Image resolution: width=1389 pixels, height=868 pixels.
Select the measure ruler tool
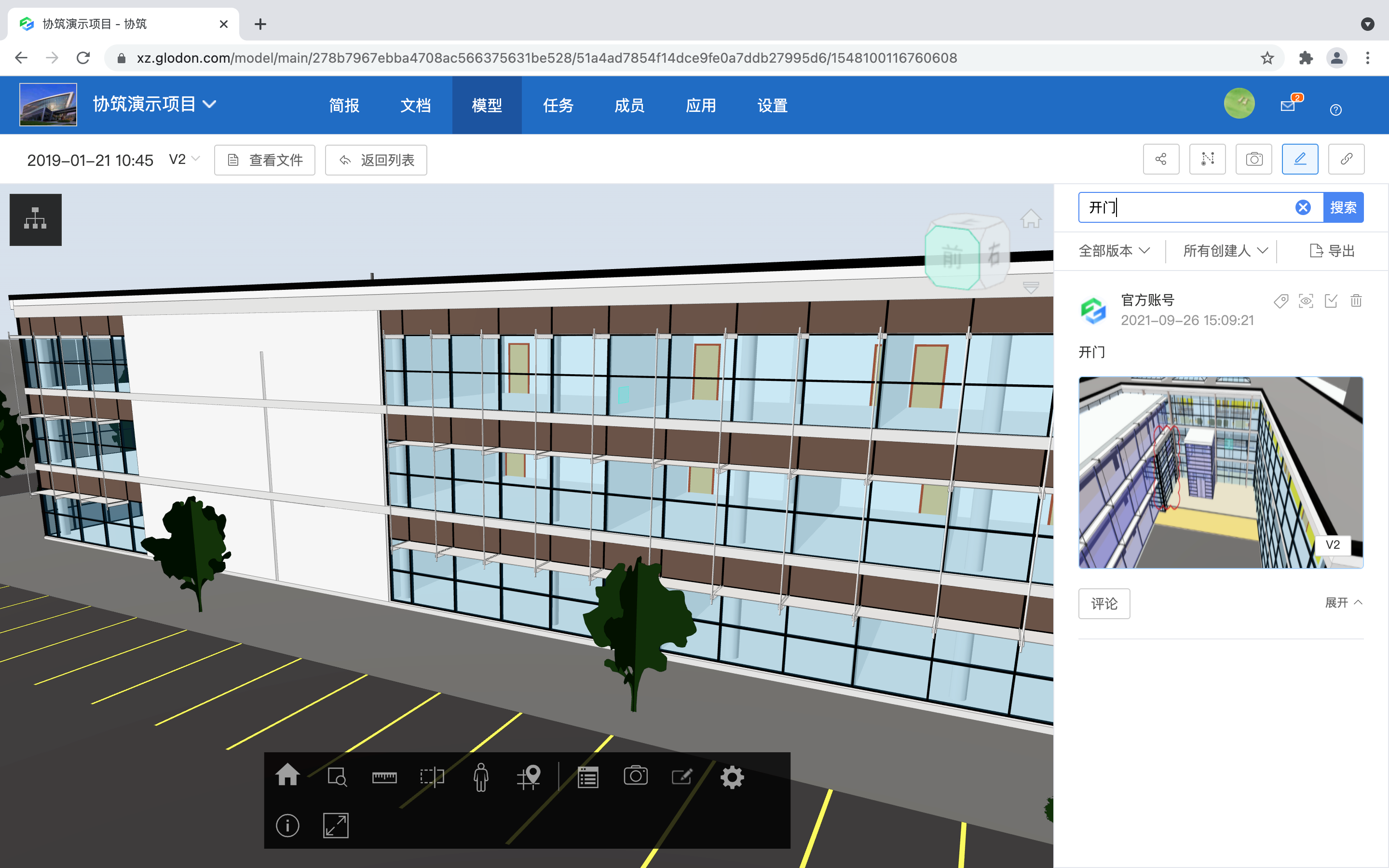pyautogui.click(x=384, y=777)
